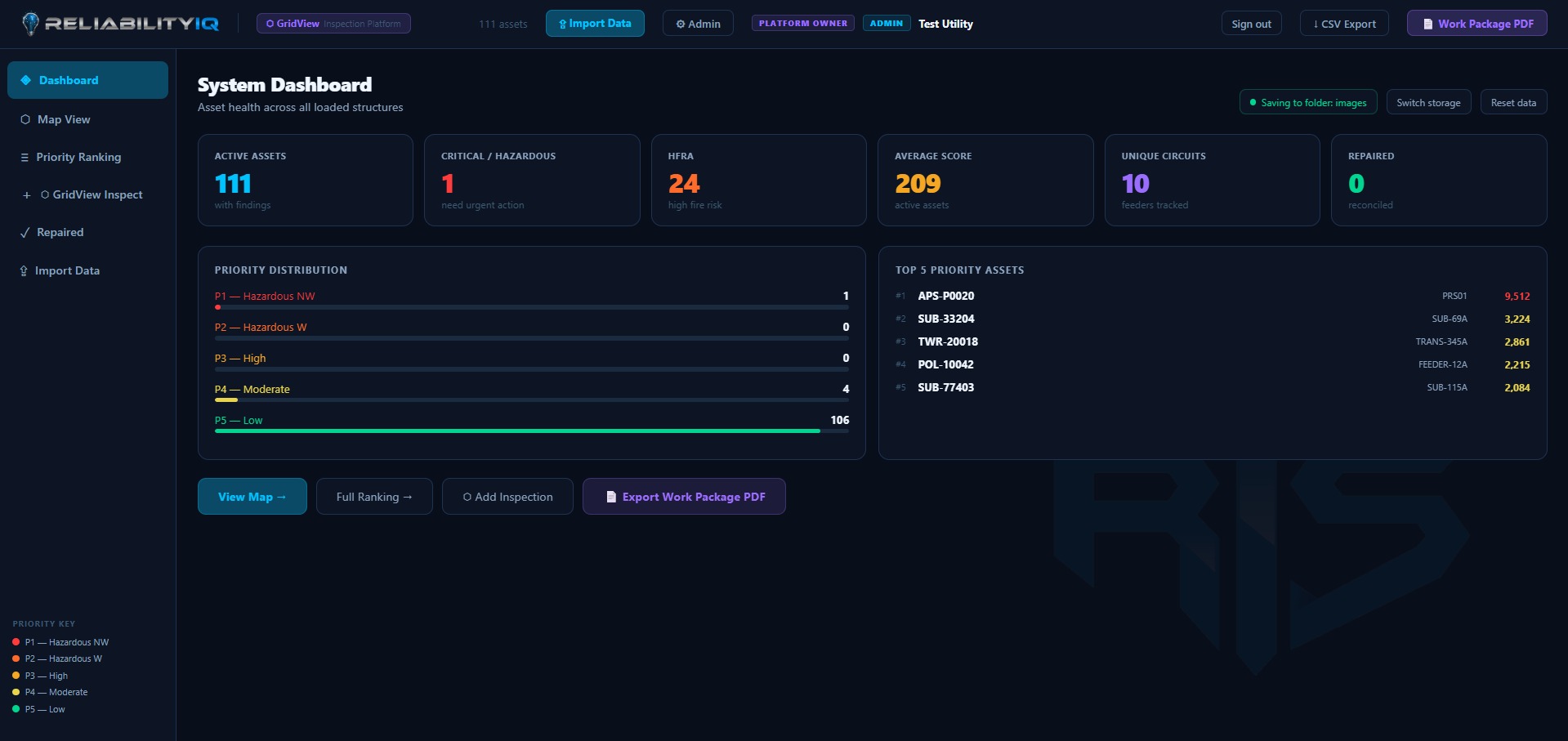Screen dimensions: 1568x741
Task: Open Full Ranking button
Action: pos(374,497)
